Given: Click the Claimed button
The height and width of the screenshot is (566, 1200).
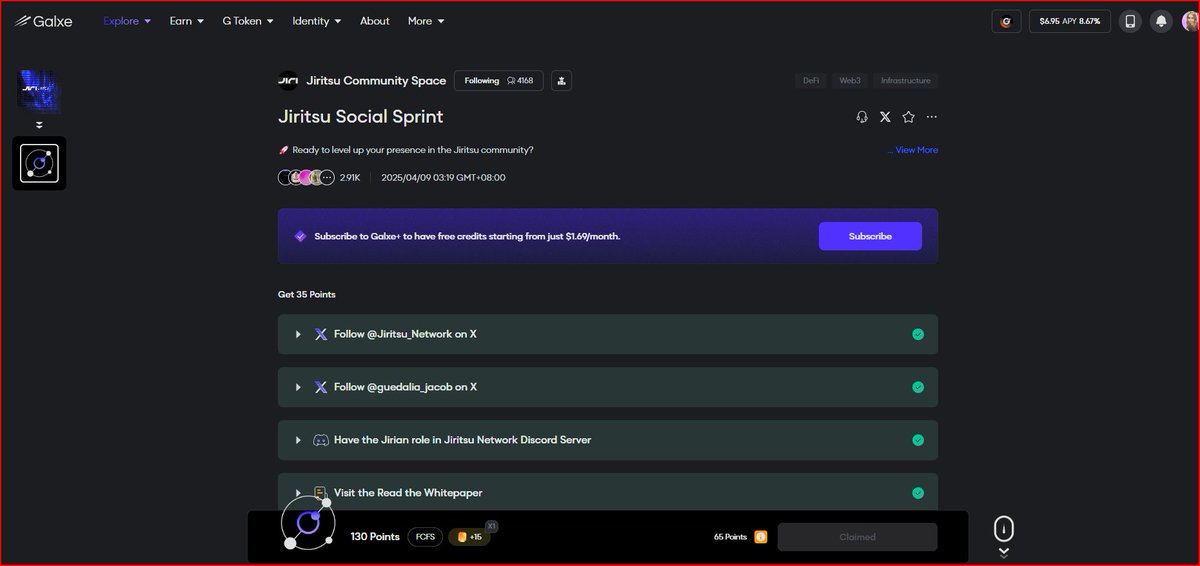Looking at the screenshot, I should point(857,537).
